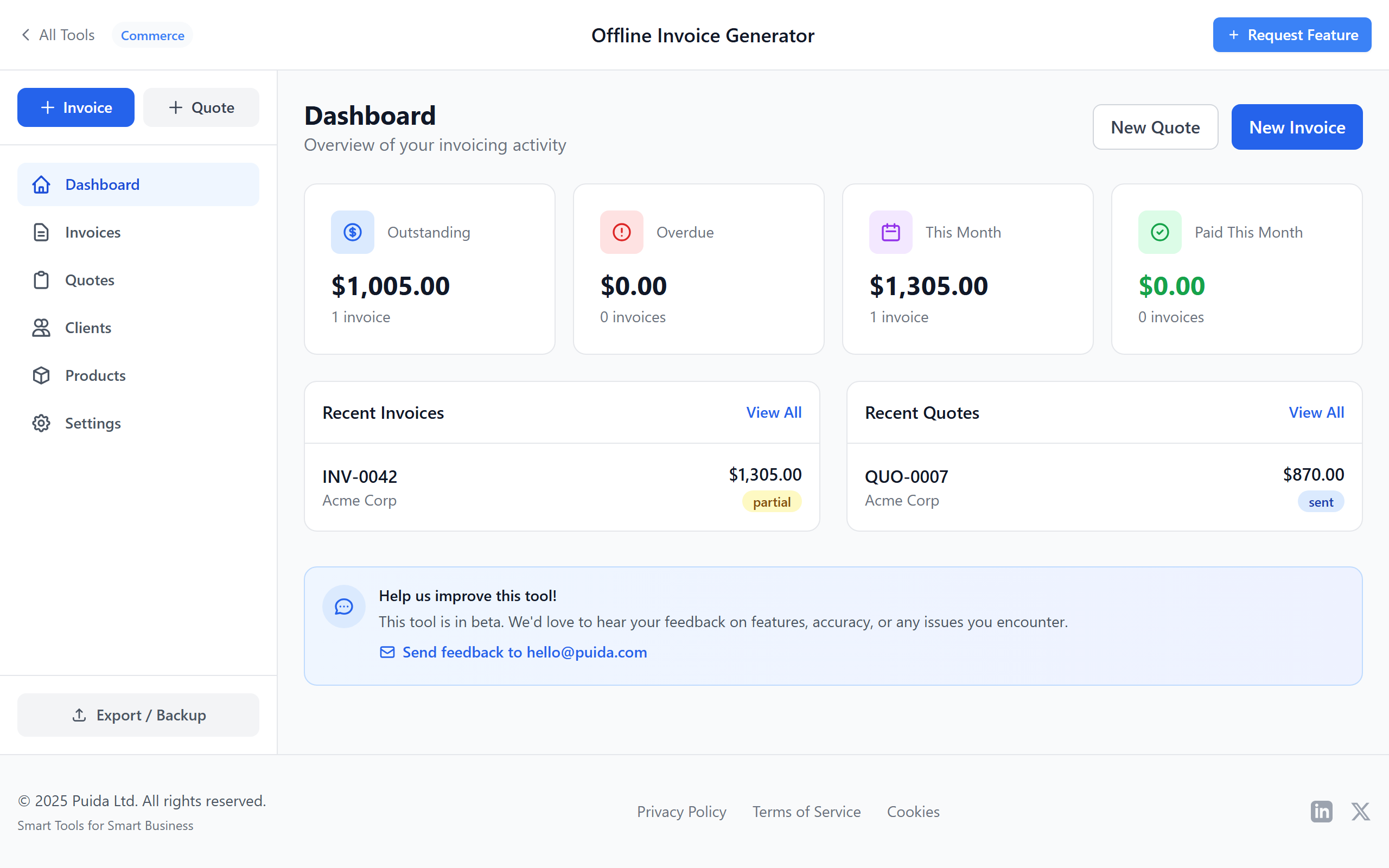The width and height of the screenshot is (1389, 868).
Task: Switch to the Dashboard navigation tab
Action: (102, 184)
